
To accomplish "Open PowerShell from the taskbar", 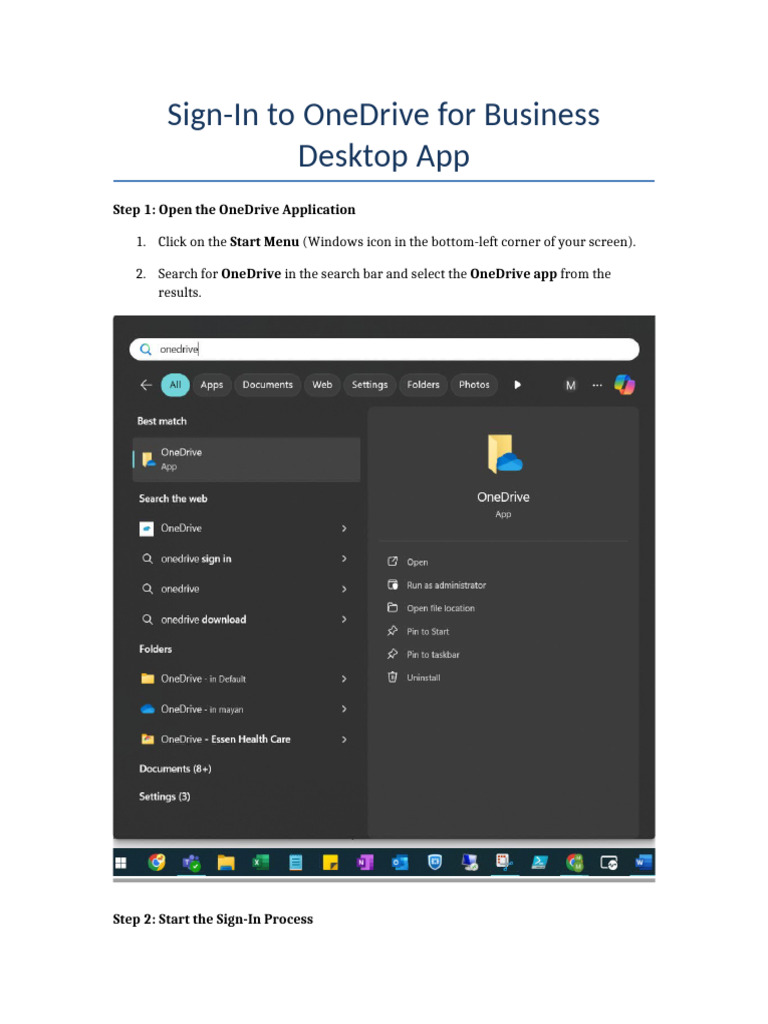I will [x=539, y=863].
